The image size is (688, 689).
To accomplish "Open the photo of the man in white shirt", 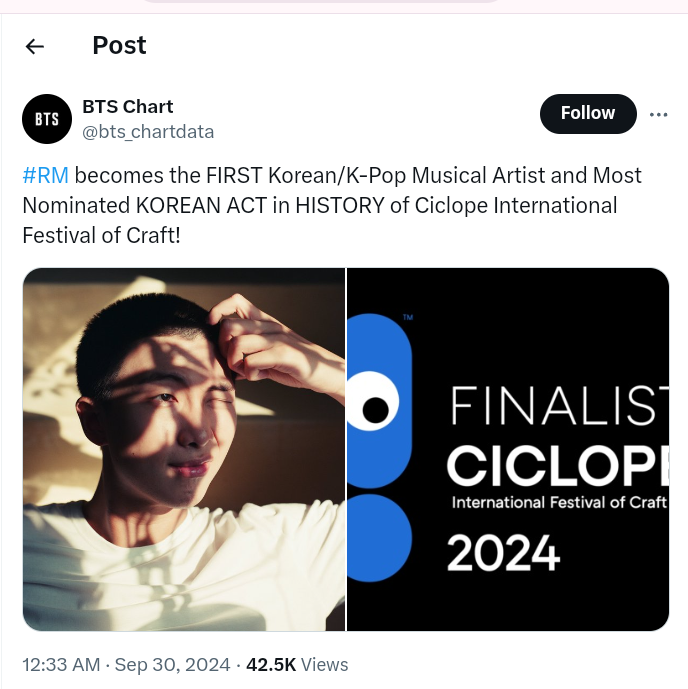I will (x=183, y=449).
